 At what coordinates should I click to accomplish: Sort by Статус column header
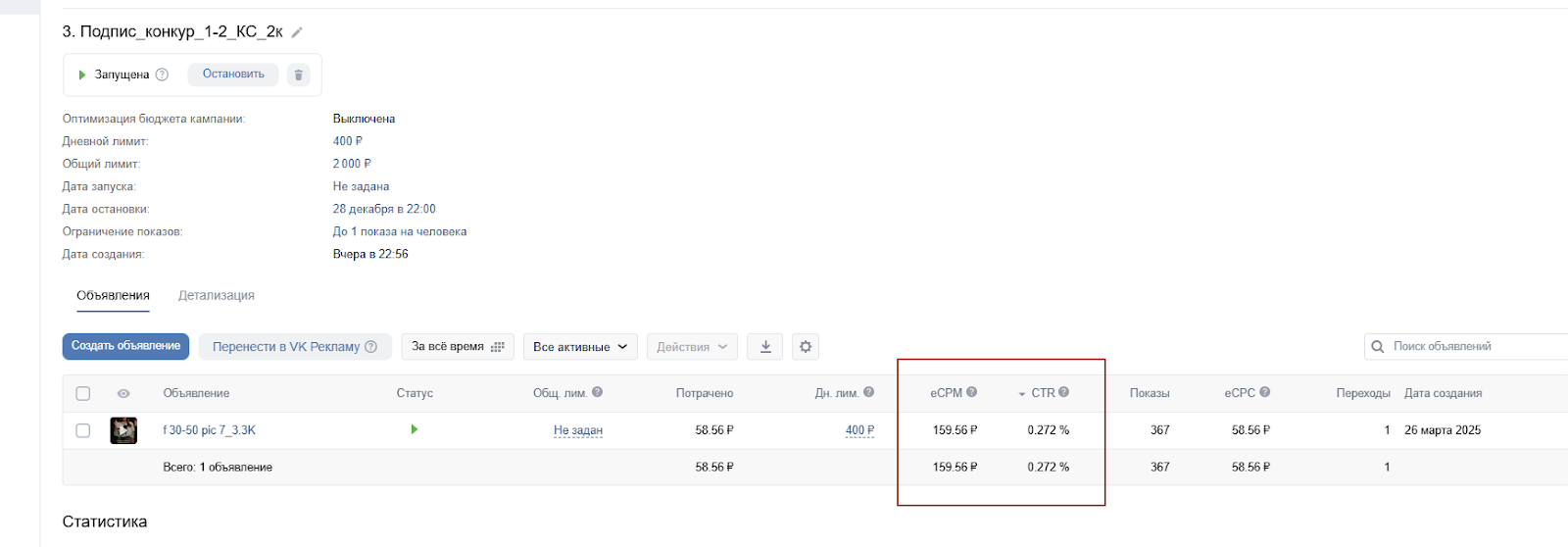pos(415,393)
